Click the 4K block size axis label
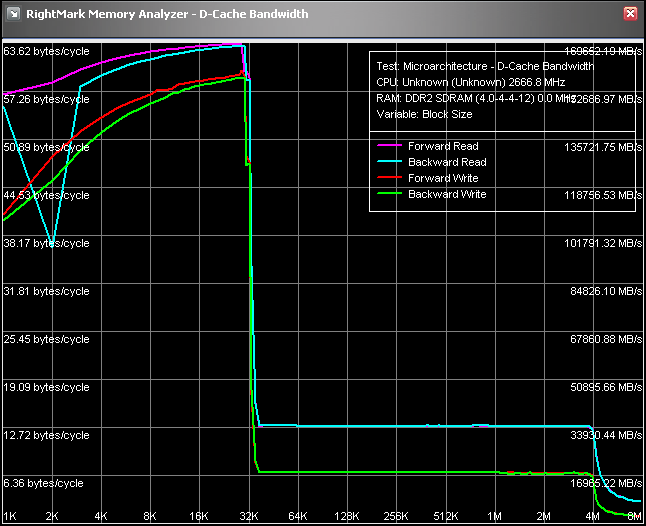Screen dimensions: 646x526 tap(101, 516)
